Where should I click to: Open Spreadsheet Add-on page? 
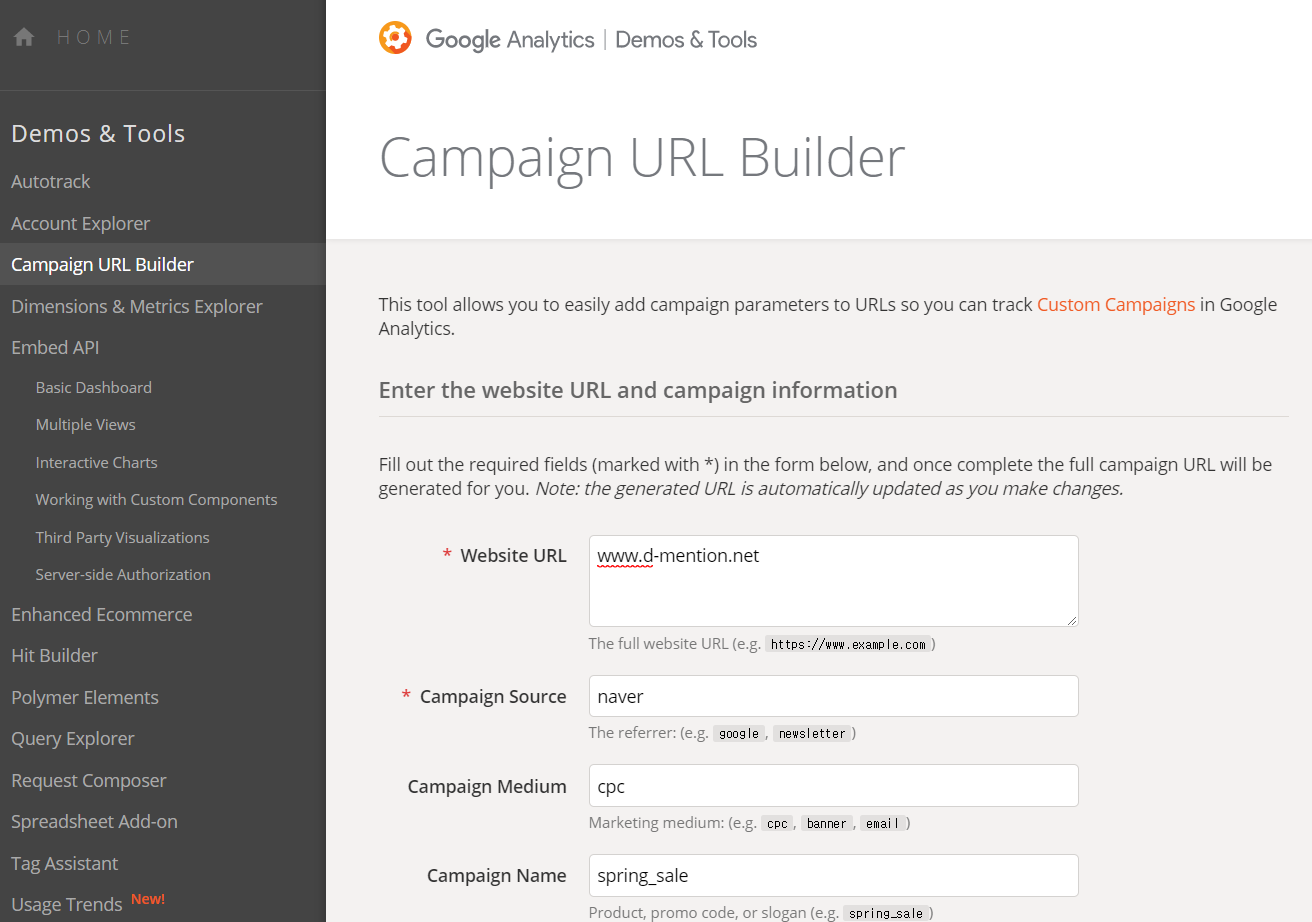click(95, 821)
